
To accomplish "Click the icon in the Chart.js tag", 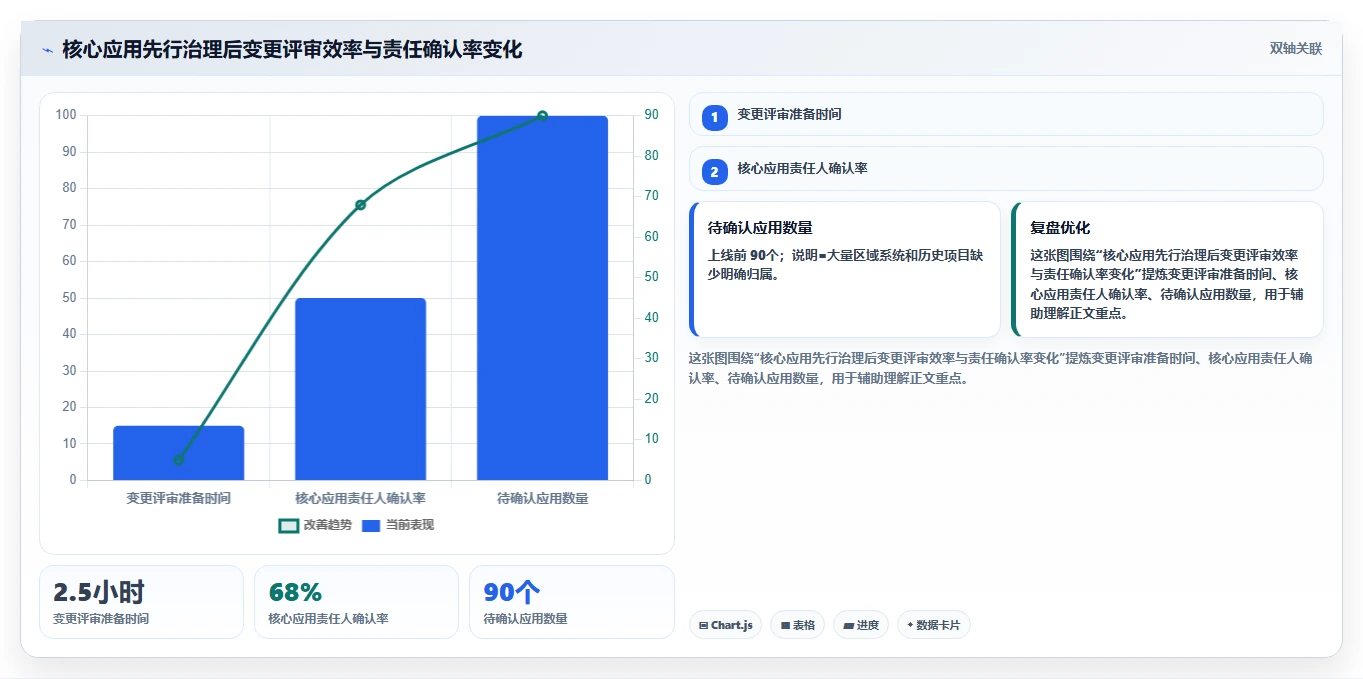I will tap(704, 626).
